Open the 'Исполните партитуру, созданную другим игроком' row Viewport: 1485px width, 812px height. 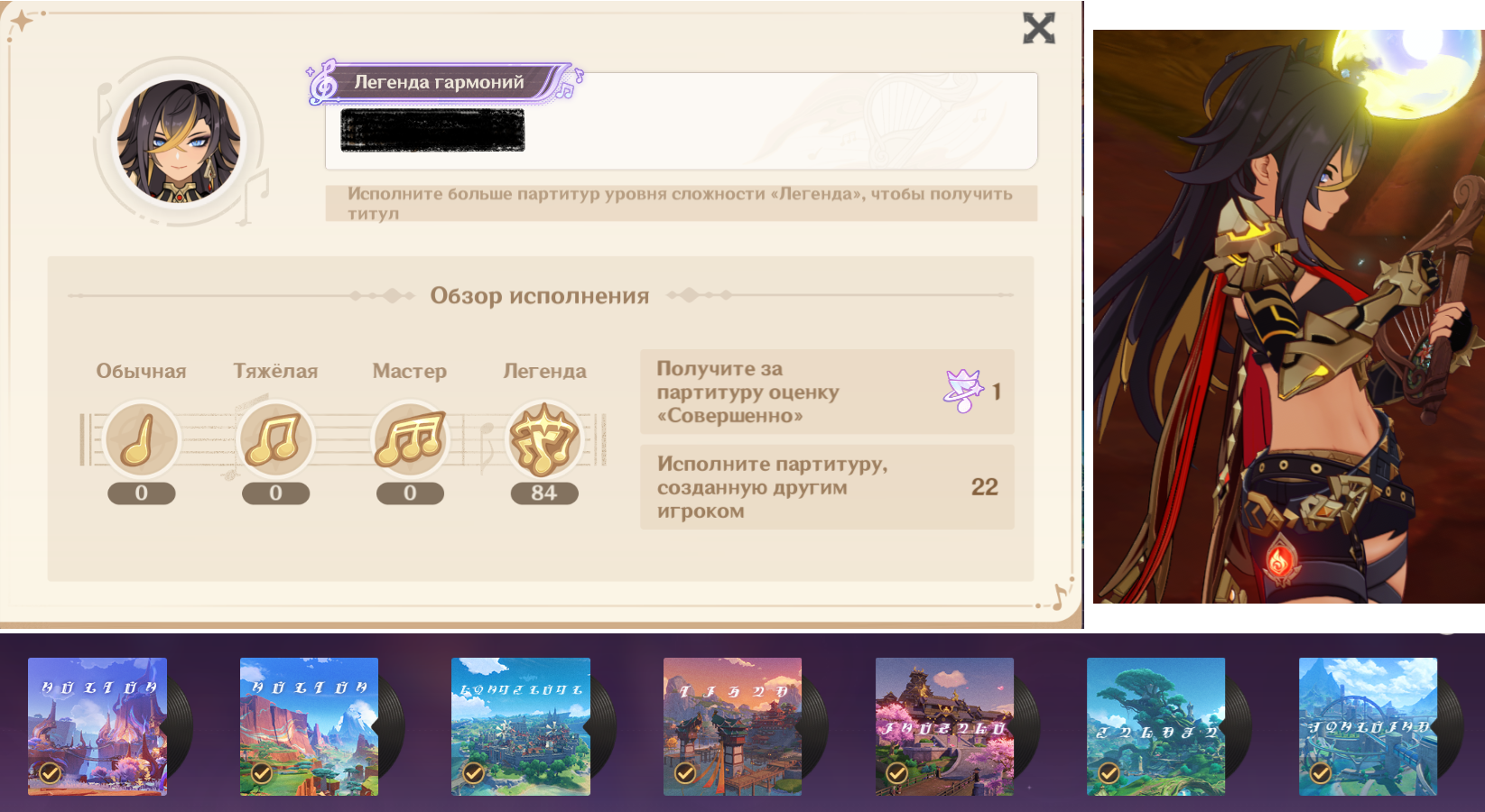[827, 487]
